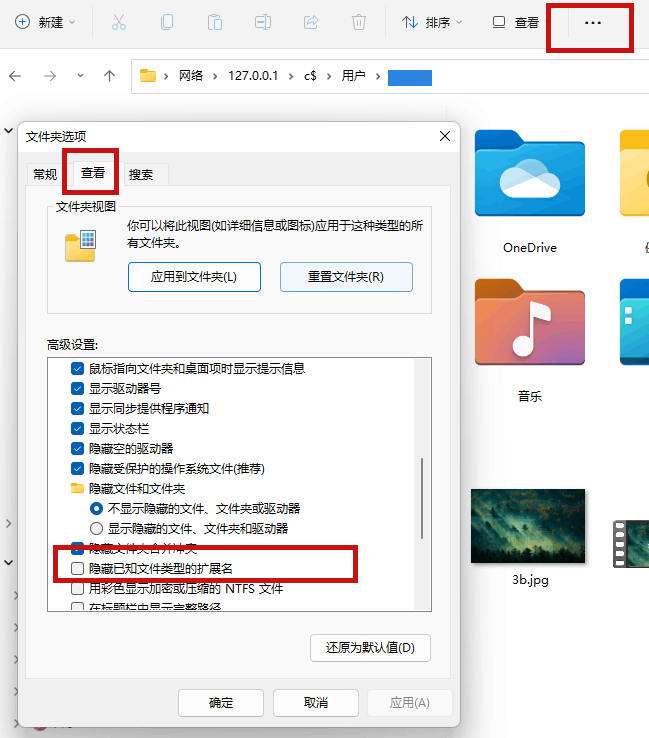Click 应用到文件夹(L) button
649x738 pixels.
194,277
